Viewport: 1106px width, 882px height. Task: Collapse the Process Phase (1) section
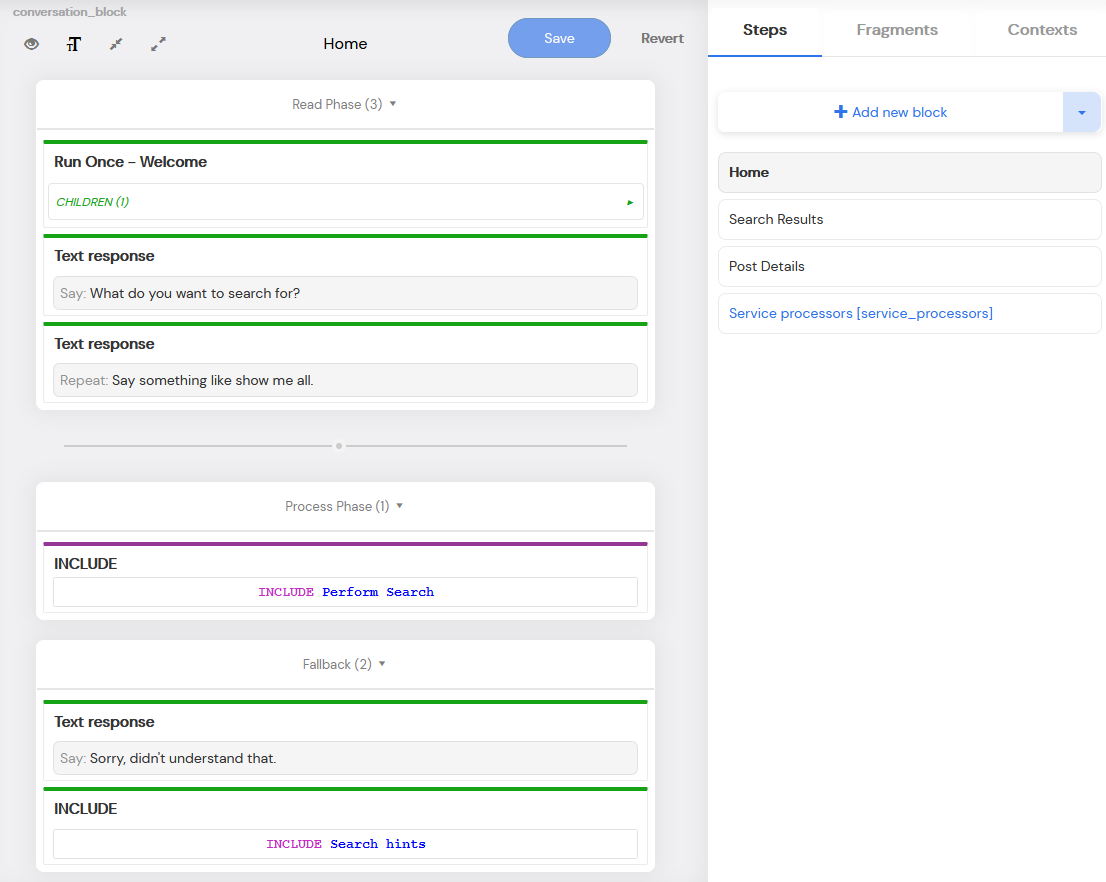tap(345, 506)
